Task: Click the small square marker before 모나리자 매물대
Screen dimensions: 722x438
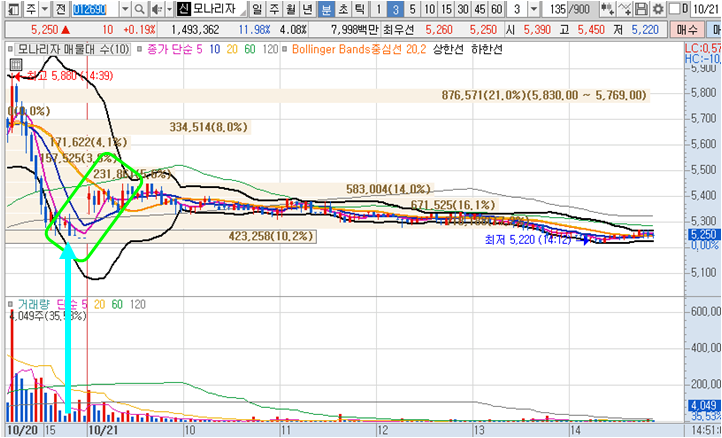Action: pyautogui.click(x=11, y=49)
